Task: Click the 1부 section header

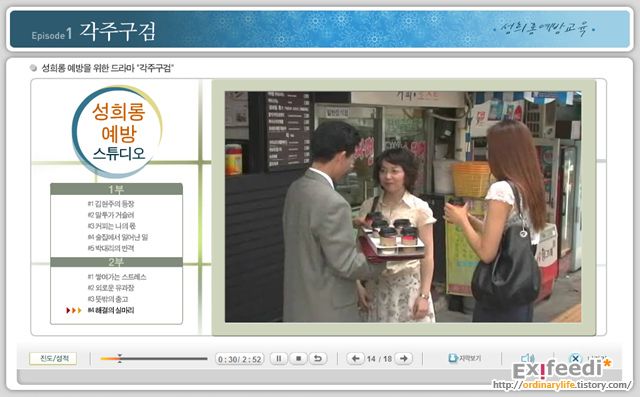Action: pos(116,189)
